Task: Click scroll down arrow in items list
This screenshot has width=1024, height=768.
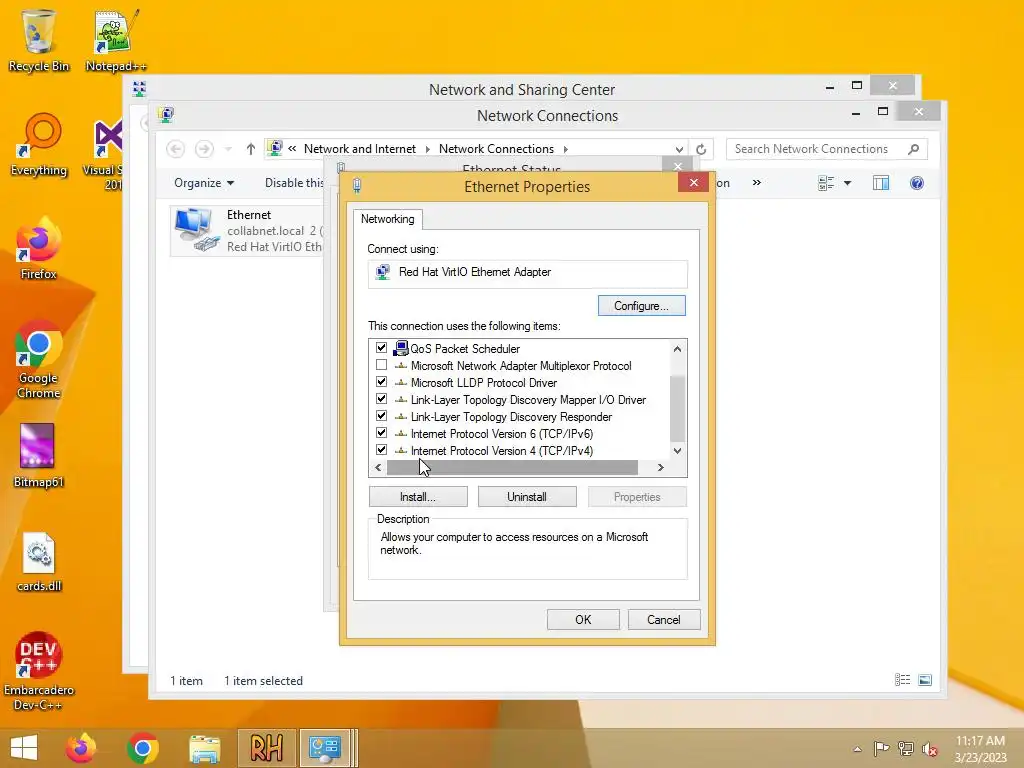Action: click(x=678, y=451)
